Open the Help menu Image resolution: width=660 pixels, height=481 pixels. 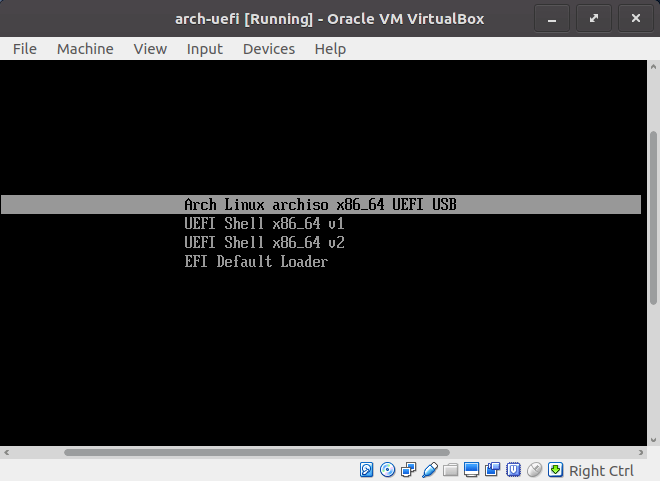330,48
